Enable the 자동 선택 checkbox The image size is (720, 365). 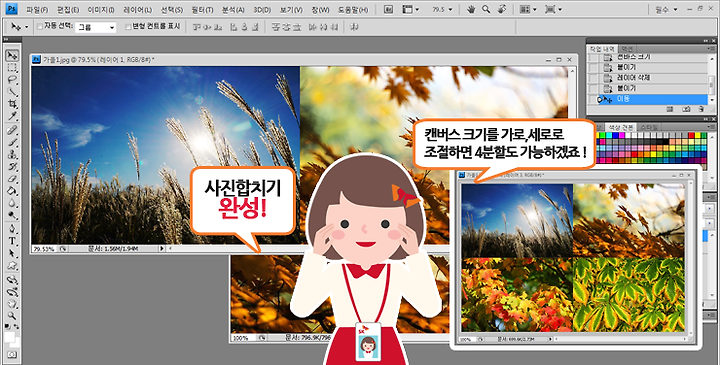(39, 27)
